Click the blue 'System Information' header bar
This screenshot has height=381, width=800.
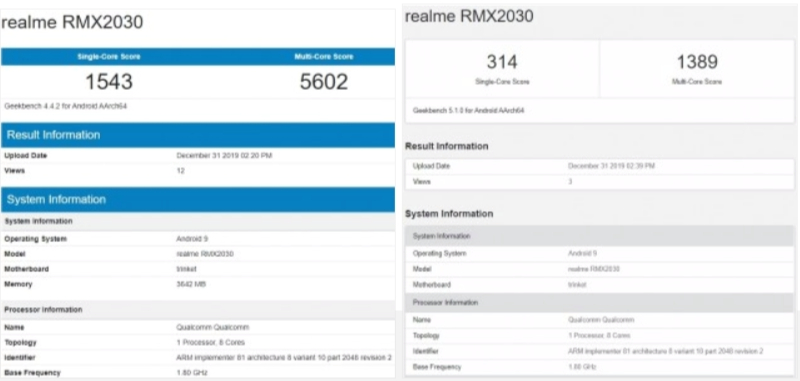[198, 199]
